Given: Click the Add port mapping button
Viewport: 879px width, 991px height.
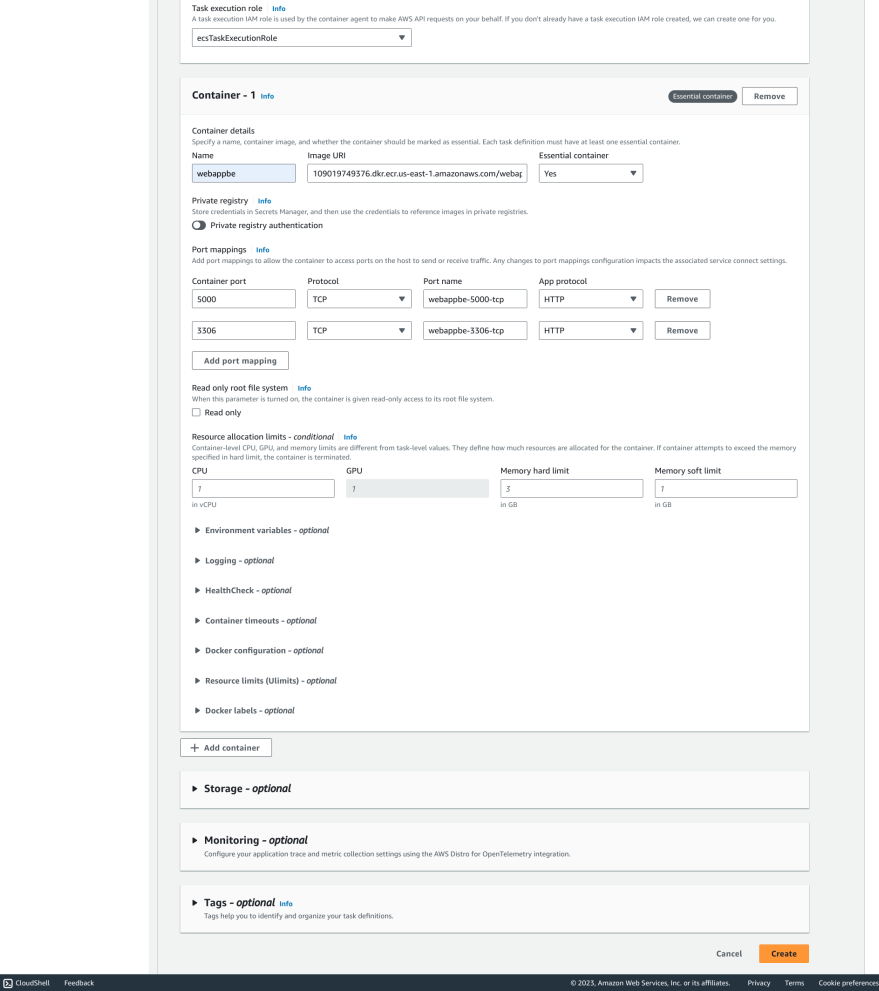Looking at the screenshot, I should pos(240,360).
